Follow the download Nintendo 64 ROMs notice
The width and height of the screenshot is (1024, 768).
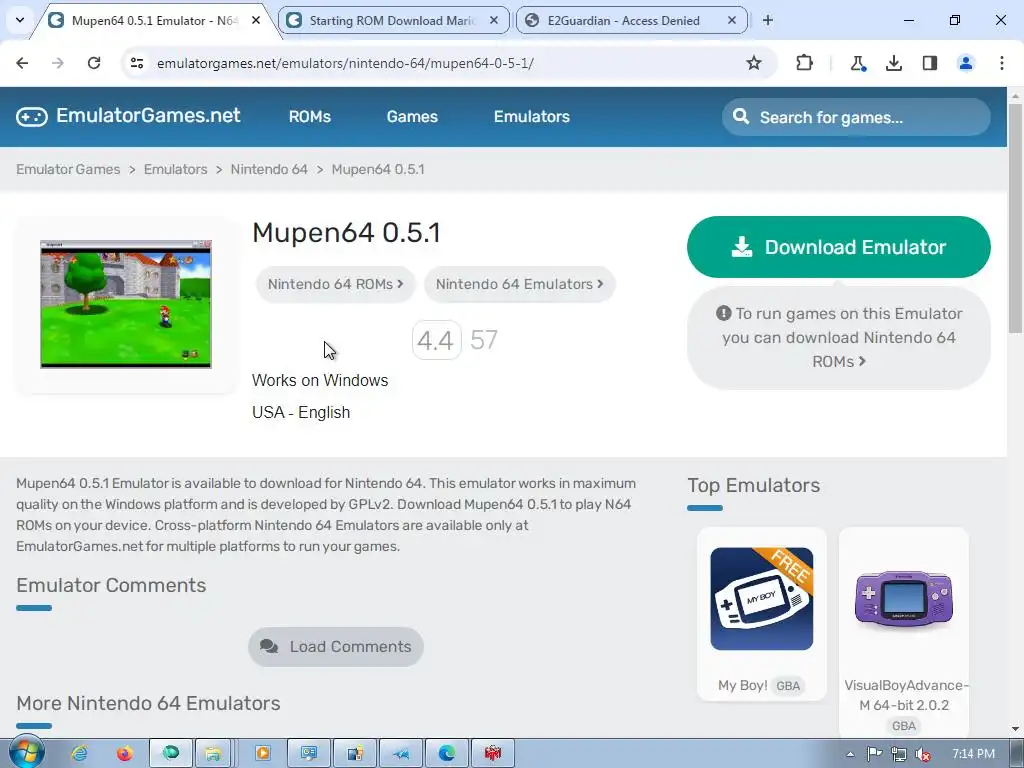[839, 338]
